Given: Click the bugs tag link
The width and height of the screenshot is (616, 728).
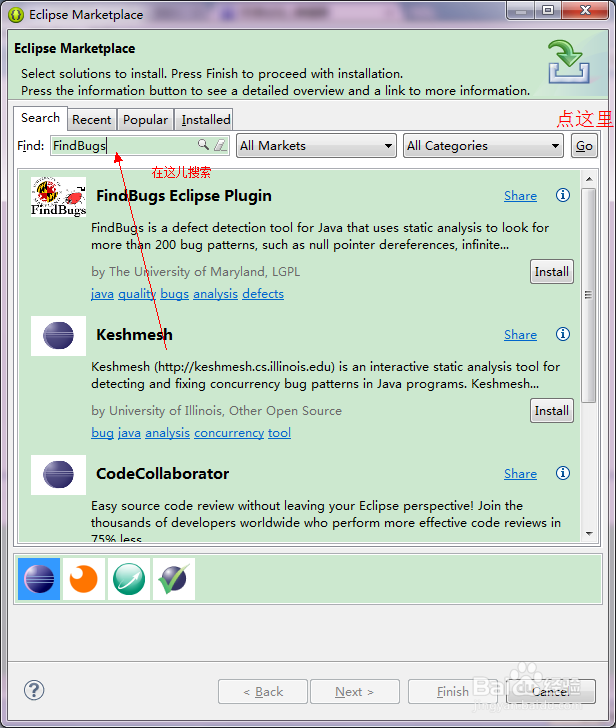Looking at the screenshot, I should 175,294.
